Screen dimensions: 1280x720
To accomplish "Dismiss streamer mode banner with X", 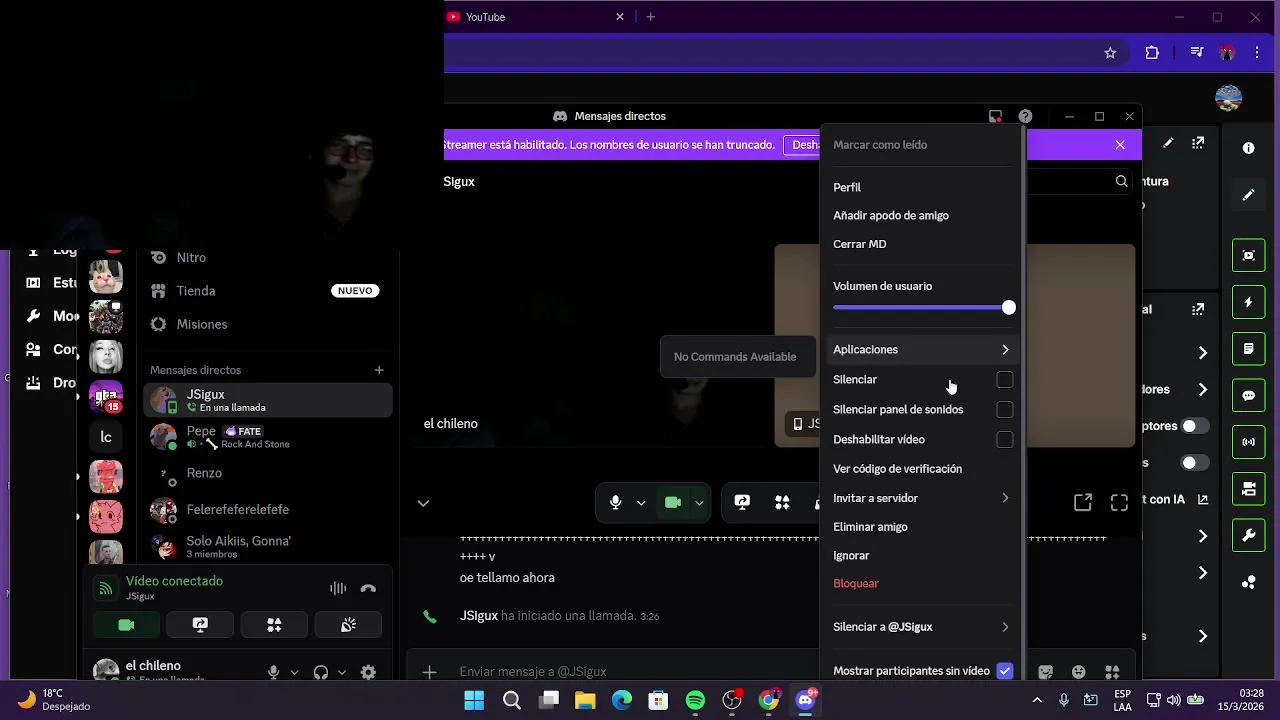I will 1120,145.
